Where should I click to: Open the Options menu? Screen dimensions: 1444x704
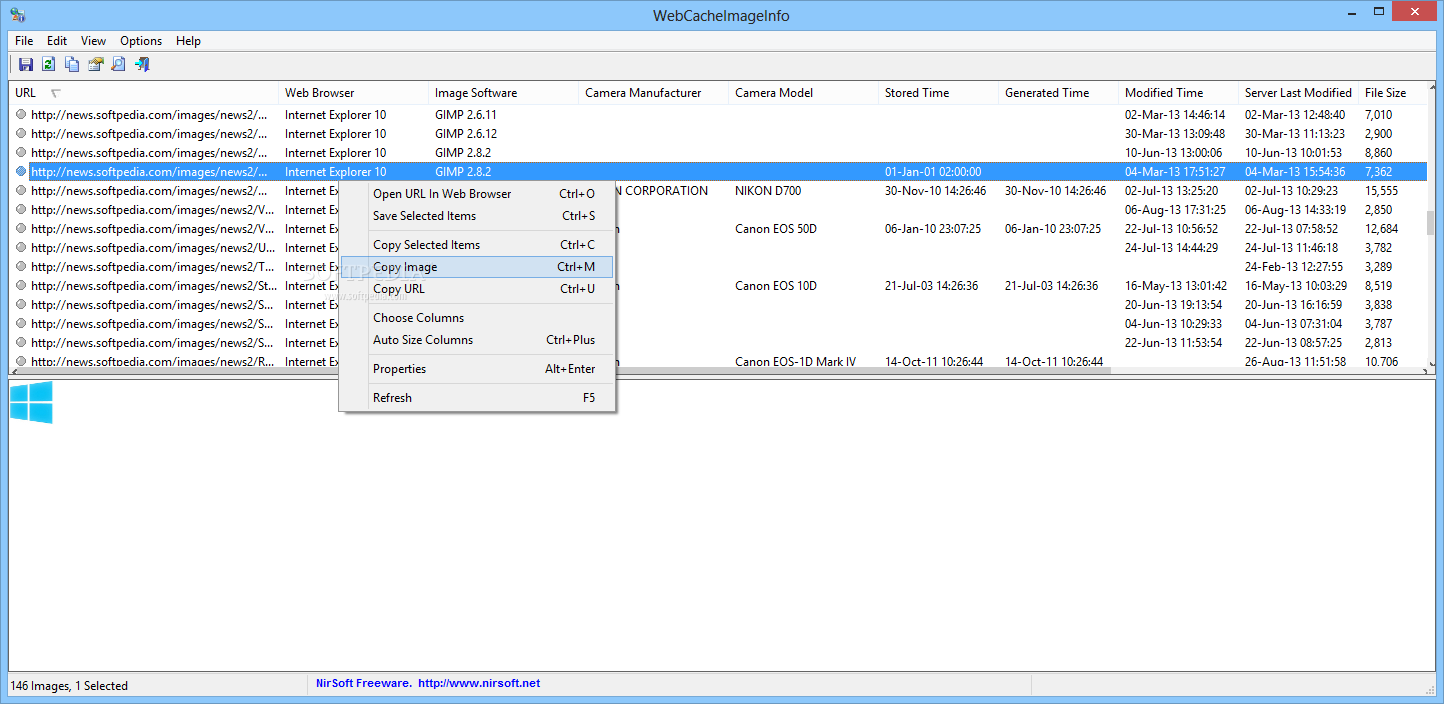[x=141, y=41]
